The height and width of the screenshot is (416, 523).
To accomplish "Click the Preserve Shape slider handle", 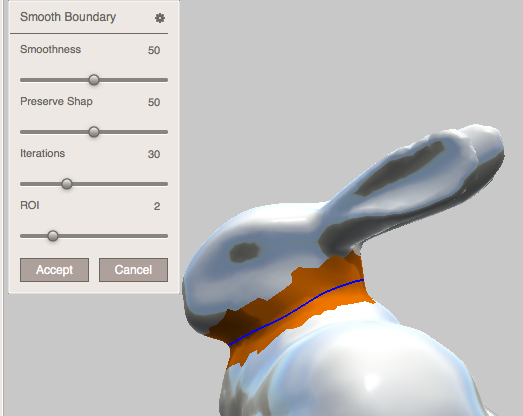I will (94, 132).
